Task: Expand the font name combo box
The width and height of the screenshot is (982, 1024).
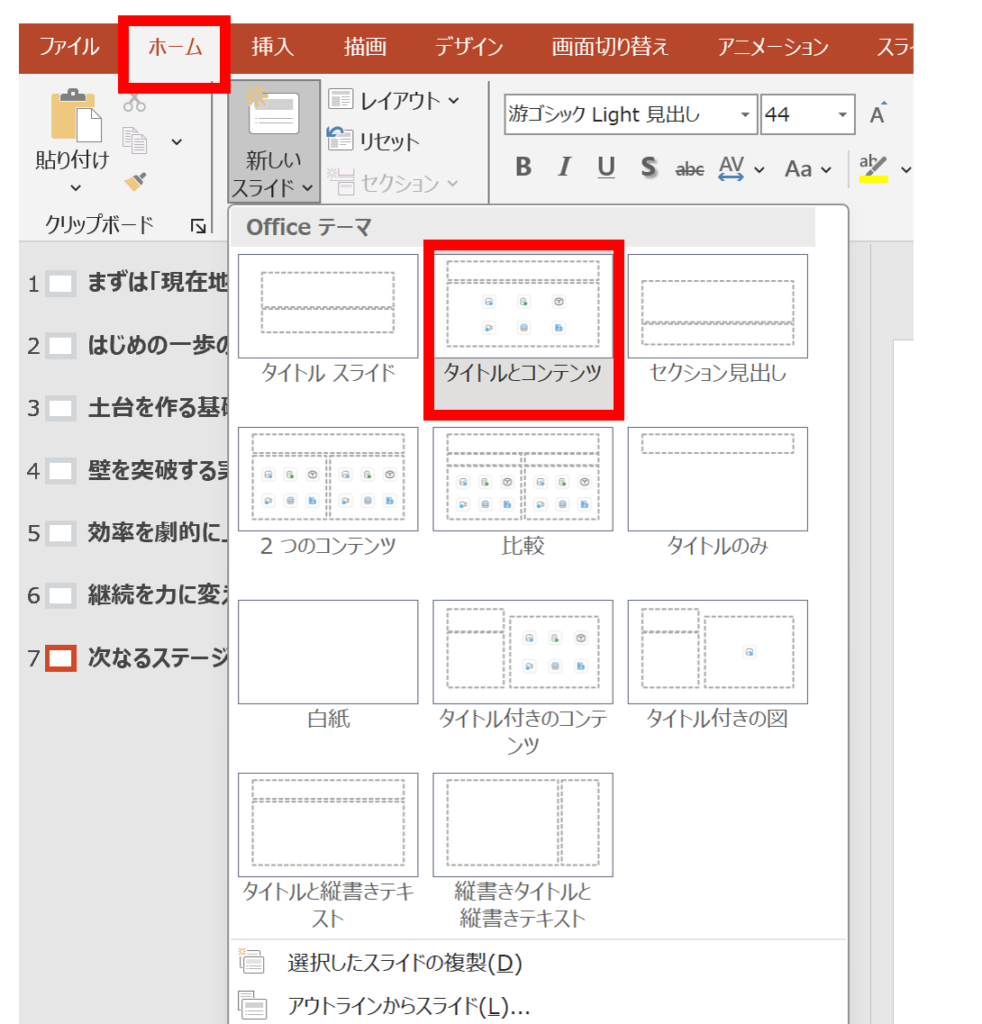Action: (745, 115)
